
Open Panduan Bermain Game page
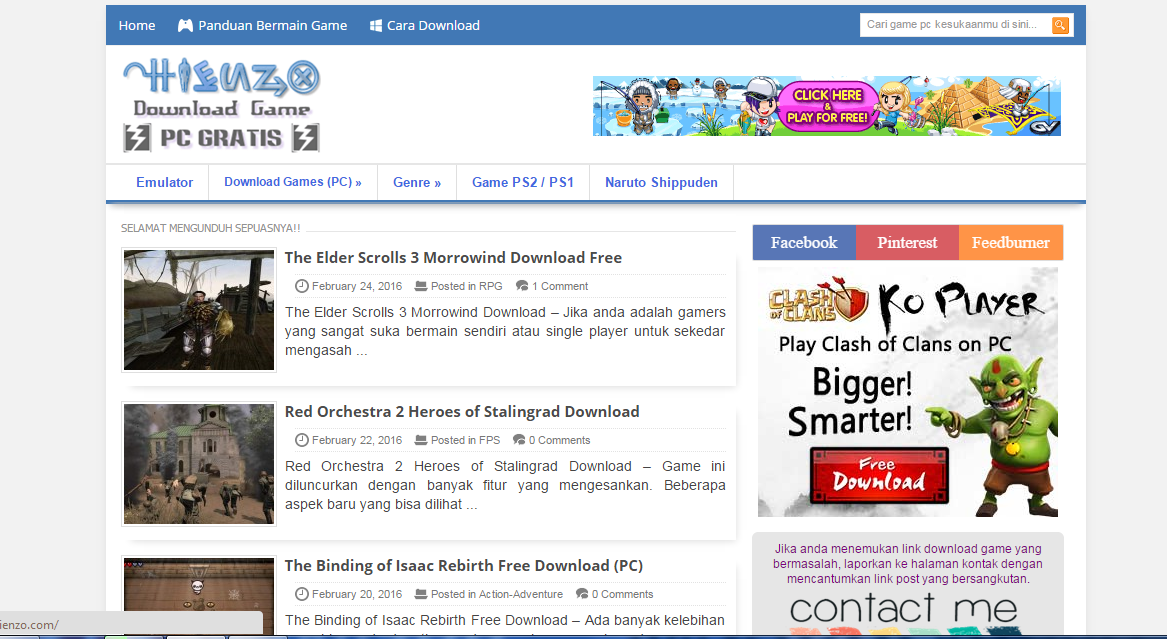coord(272,25)
